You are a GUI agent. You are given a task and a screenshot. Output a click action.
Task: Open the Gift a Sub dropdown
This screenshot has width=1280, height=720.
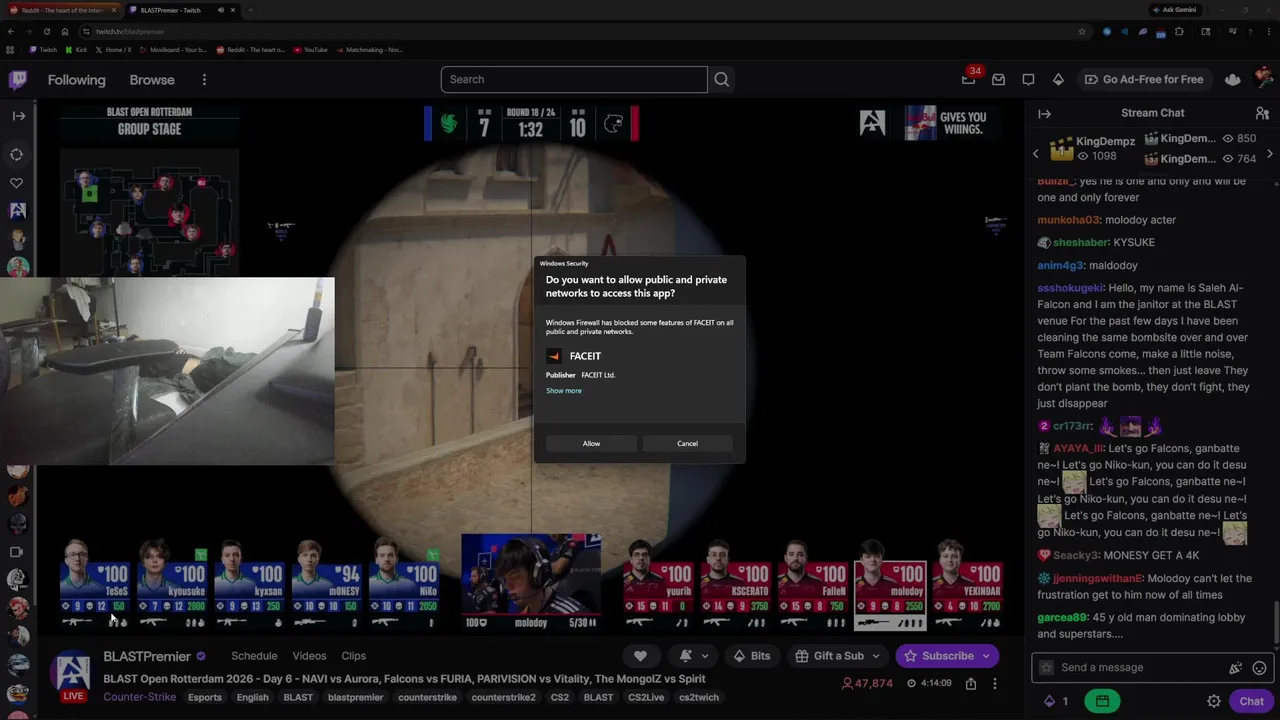coord(838,656)
